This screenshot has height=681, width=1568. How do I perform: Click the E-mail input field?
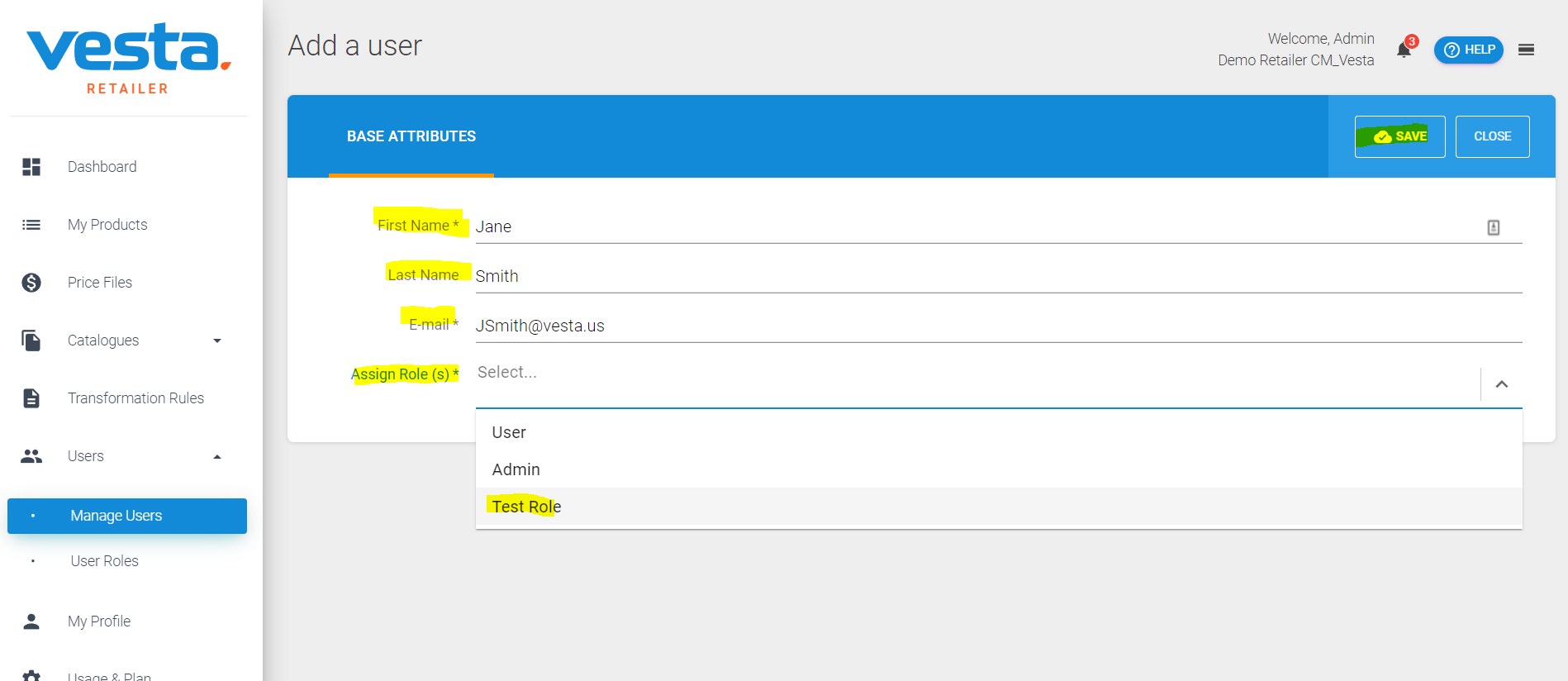click(999, 326)
